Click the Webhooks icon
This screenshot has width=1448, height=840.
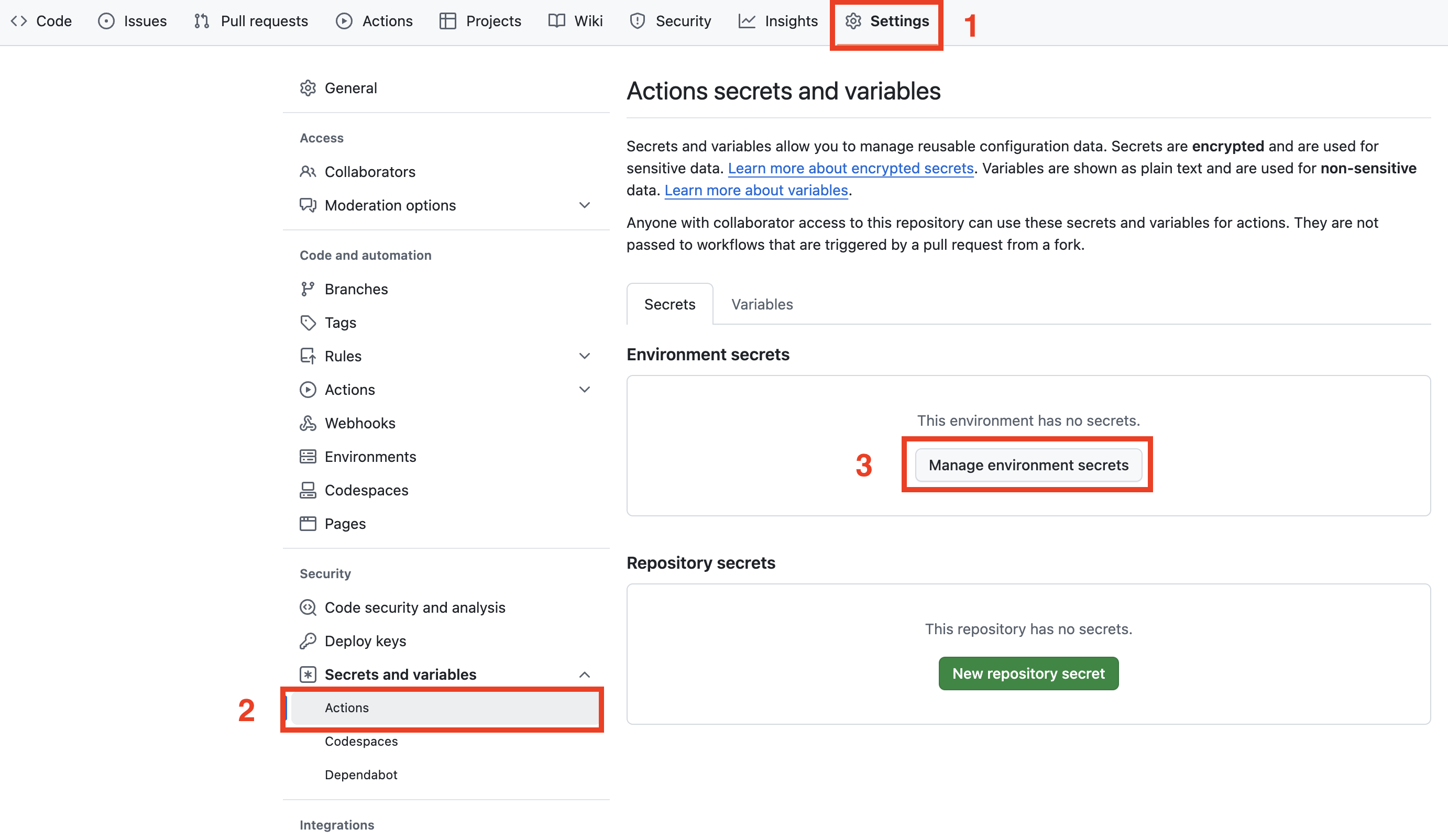click(x=308, y=423)
